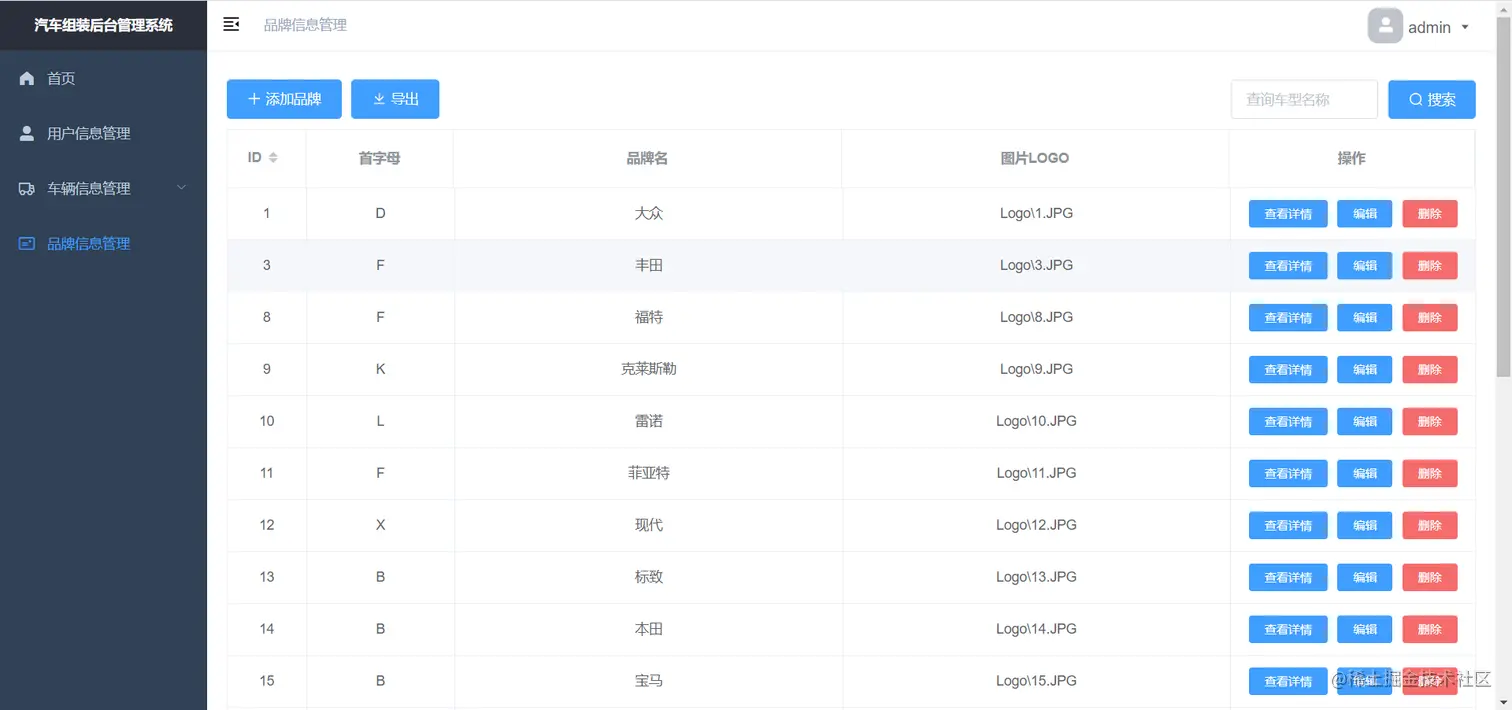Click the 品牌名 column header
Screen dimensions: 1512x710
(x=647, y=158)
